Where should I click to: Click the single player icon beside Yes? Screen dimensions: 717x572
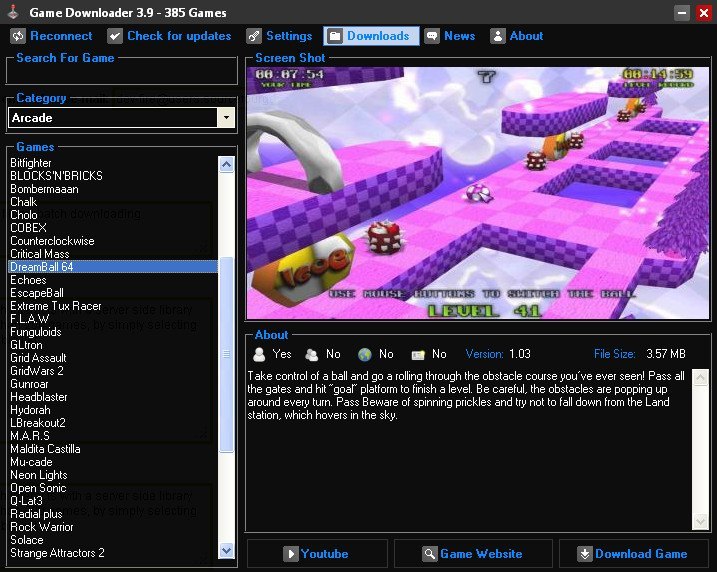259,354
